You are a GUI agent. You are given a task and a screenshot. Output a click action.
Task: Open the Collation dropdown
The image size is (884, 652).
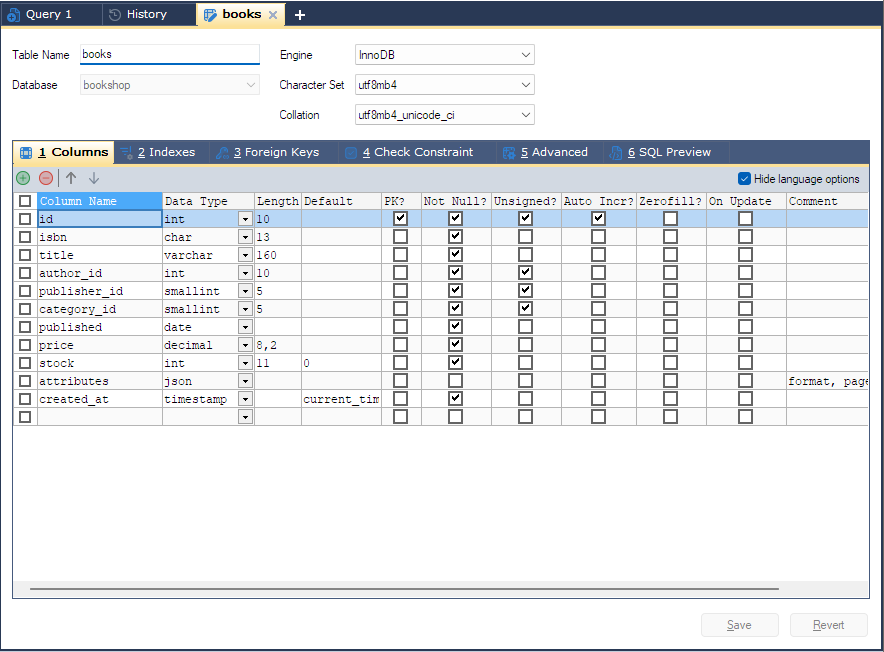445,115
